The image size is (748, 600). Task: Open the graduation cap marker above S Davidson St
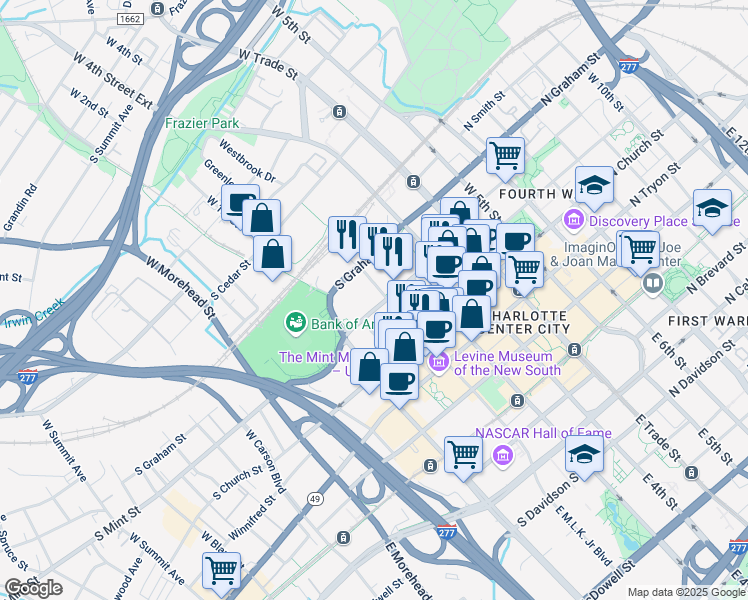(x=584, y=454)
